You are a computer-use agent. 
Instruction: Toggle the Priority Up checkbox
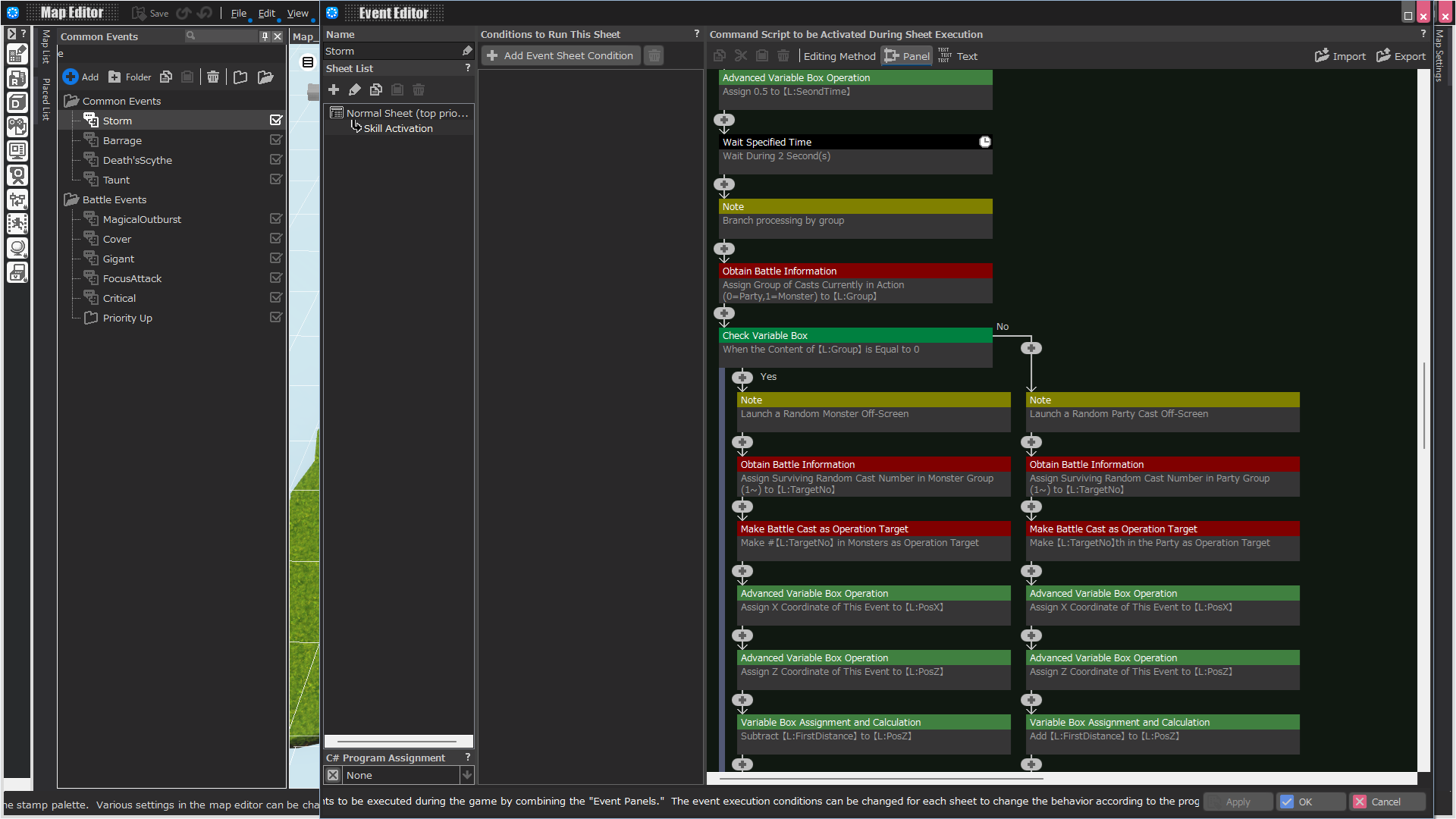[x=276, y=318]
